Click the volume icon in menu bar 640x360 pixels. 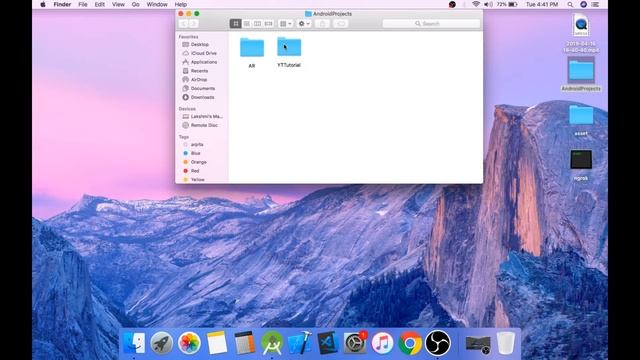tap(488, 4)
